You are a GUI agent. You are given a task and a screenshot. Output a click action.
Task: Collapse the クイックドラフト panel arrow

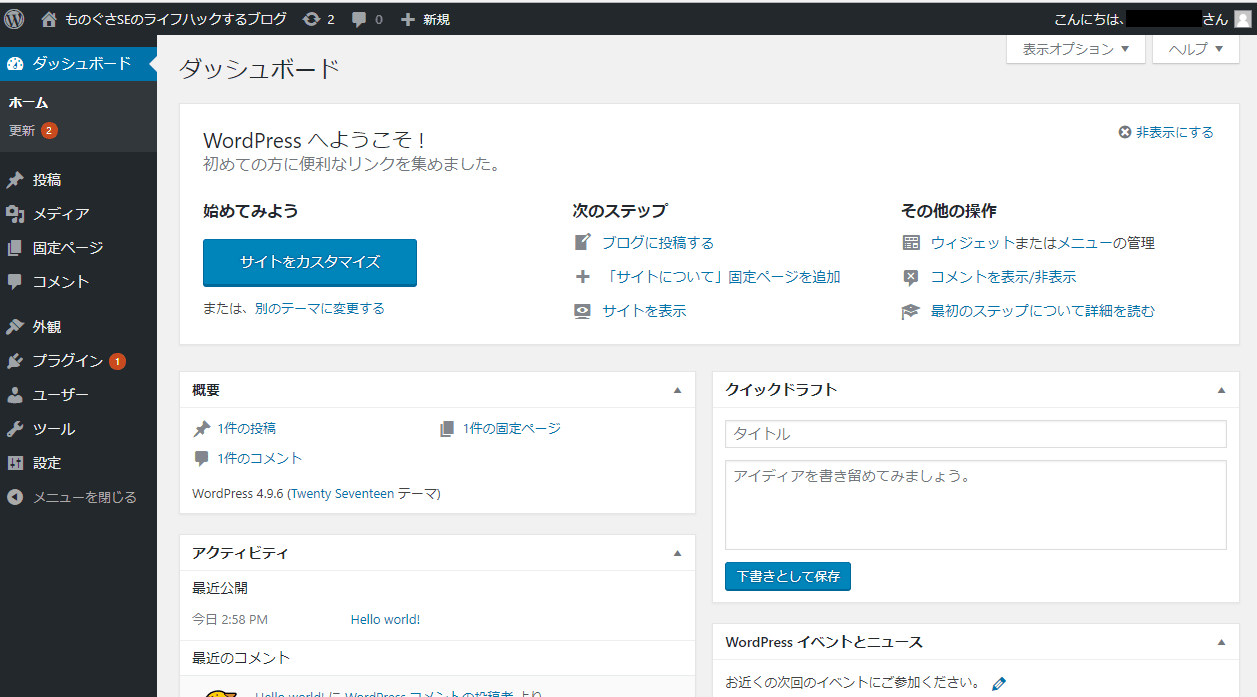(1221, 390)
